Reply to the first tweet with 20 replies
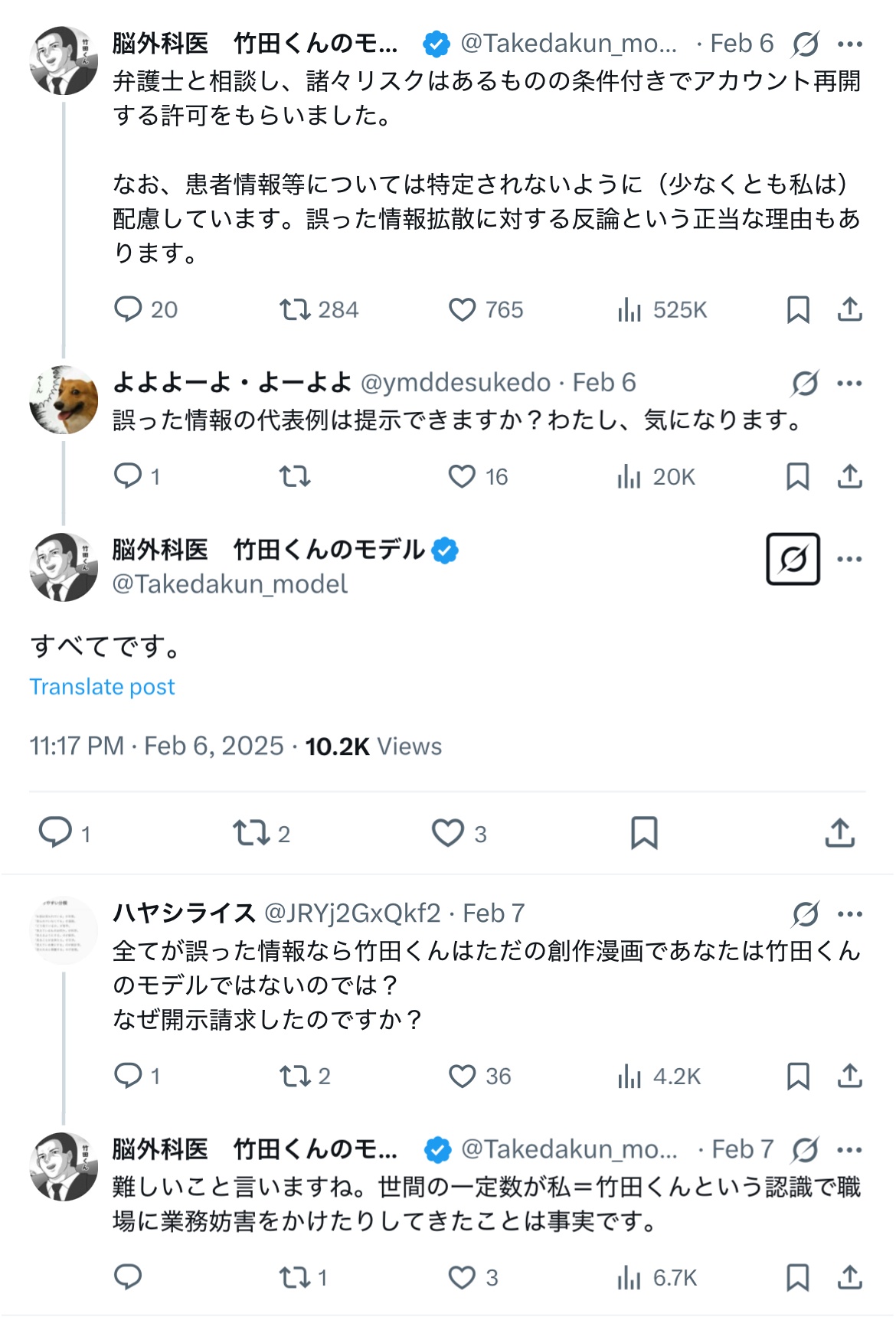This screenshot has height=1320, width=896. [128, 309]
